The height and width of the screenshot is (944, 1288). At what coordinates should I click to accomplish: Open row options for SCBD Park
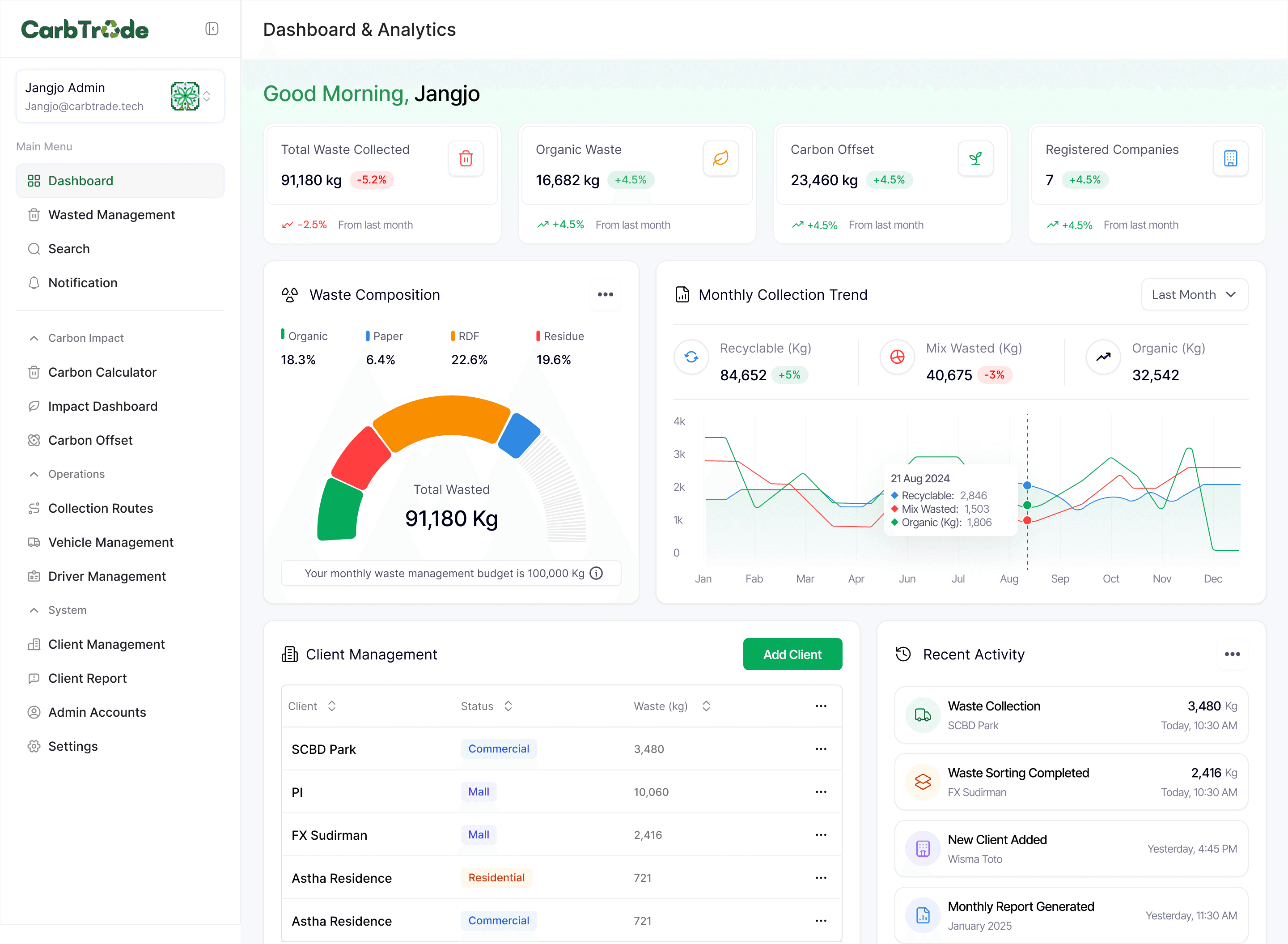pos(821,749)
